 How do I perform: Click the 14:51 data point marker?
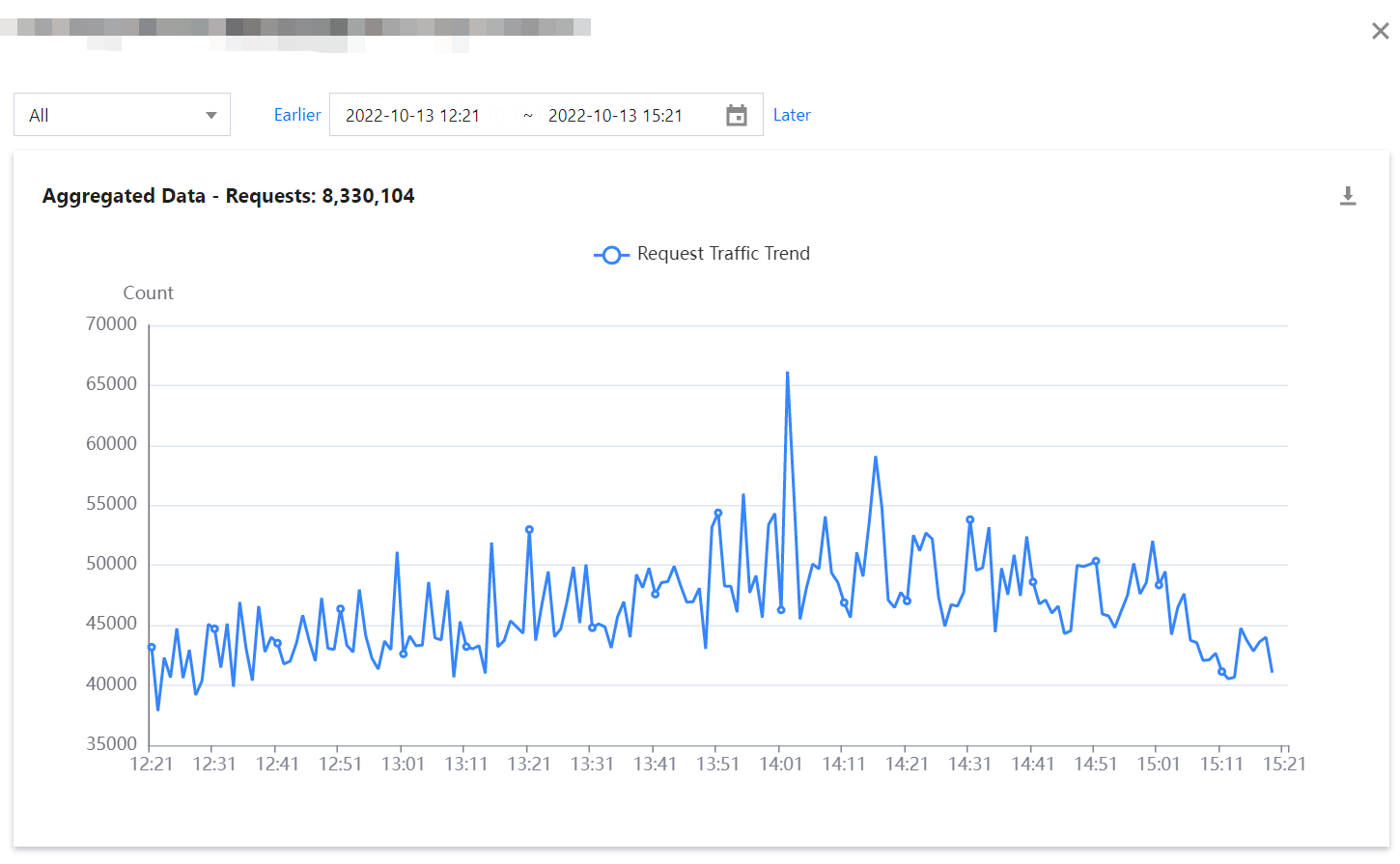(x=1096, y=561)
